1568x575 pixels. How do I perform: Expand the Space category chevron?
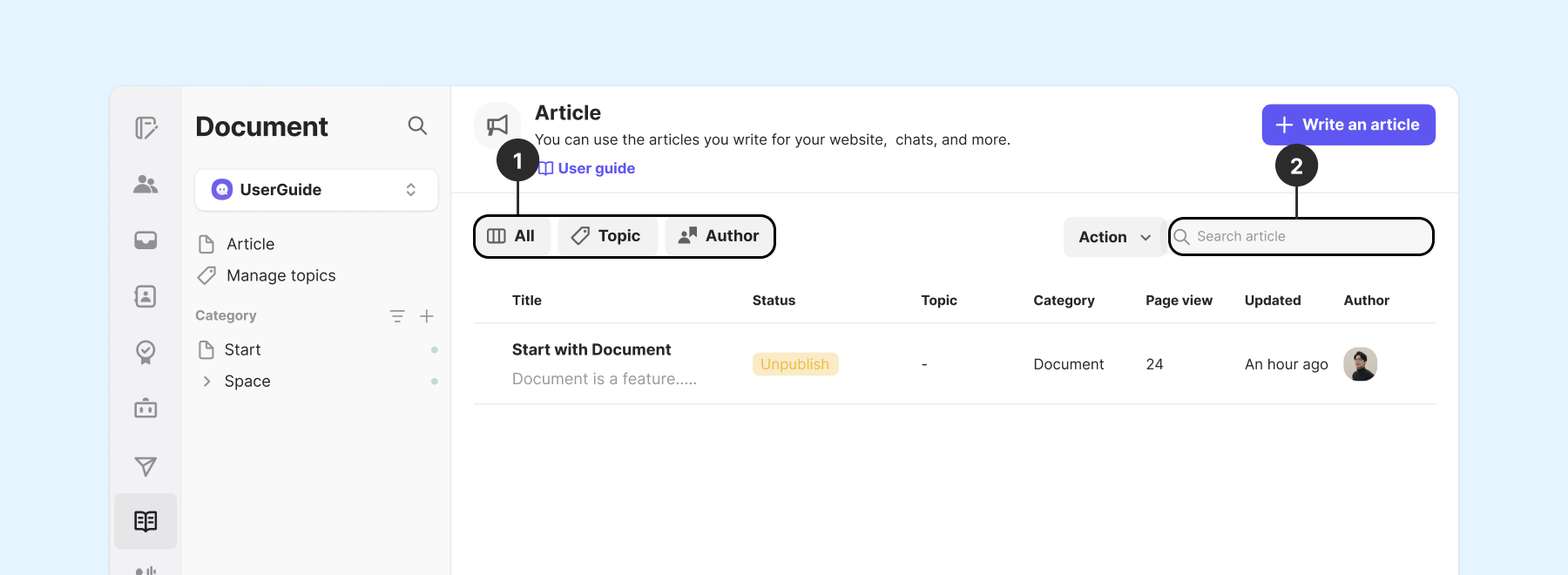click(x=206, y=382)
